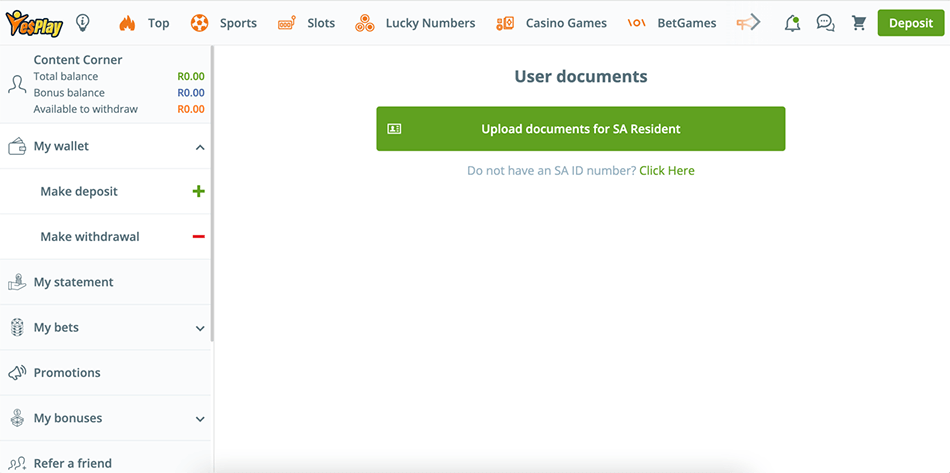Click the Total balance R0.00 value
Viewport: 950px width, 473px height.
coord(191,77)
